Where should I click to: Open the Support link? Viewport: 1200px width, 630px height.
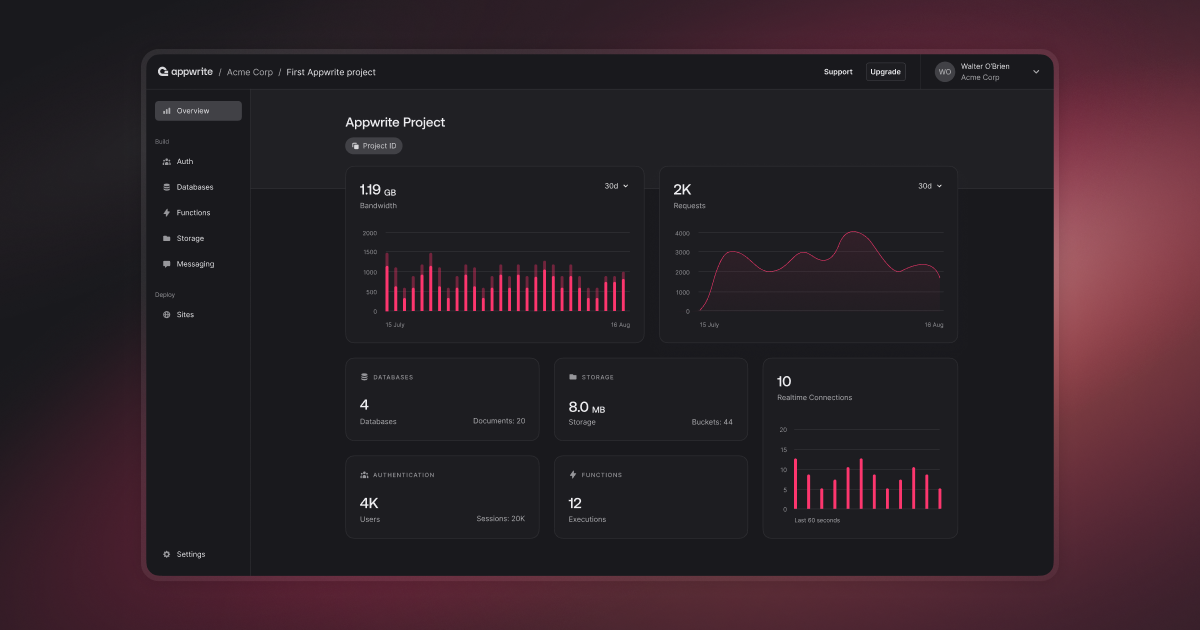[838, 71]
